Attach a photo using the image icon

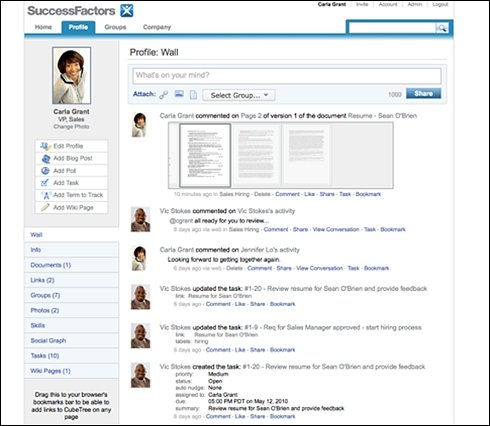(179, 94)
